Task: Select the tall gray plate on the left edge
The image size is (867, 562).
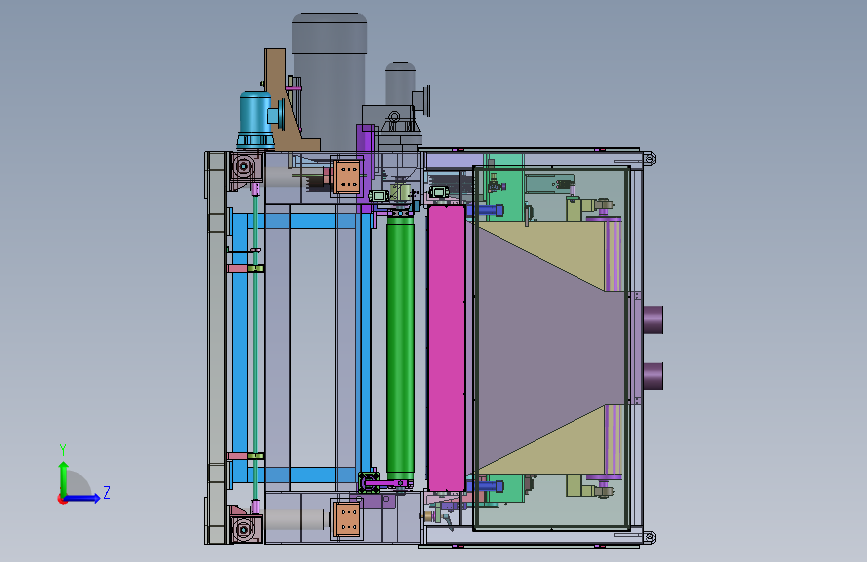Action: tap(216, 348)
